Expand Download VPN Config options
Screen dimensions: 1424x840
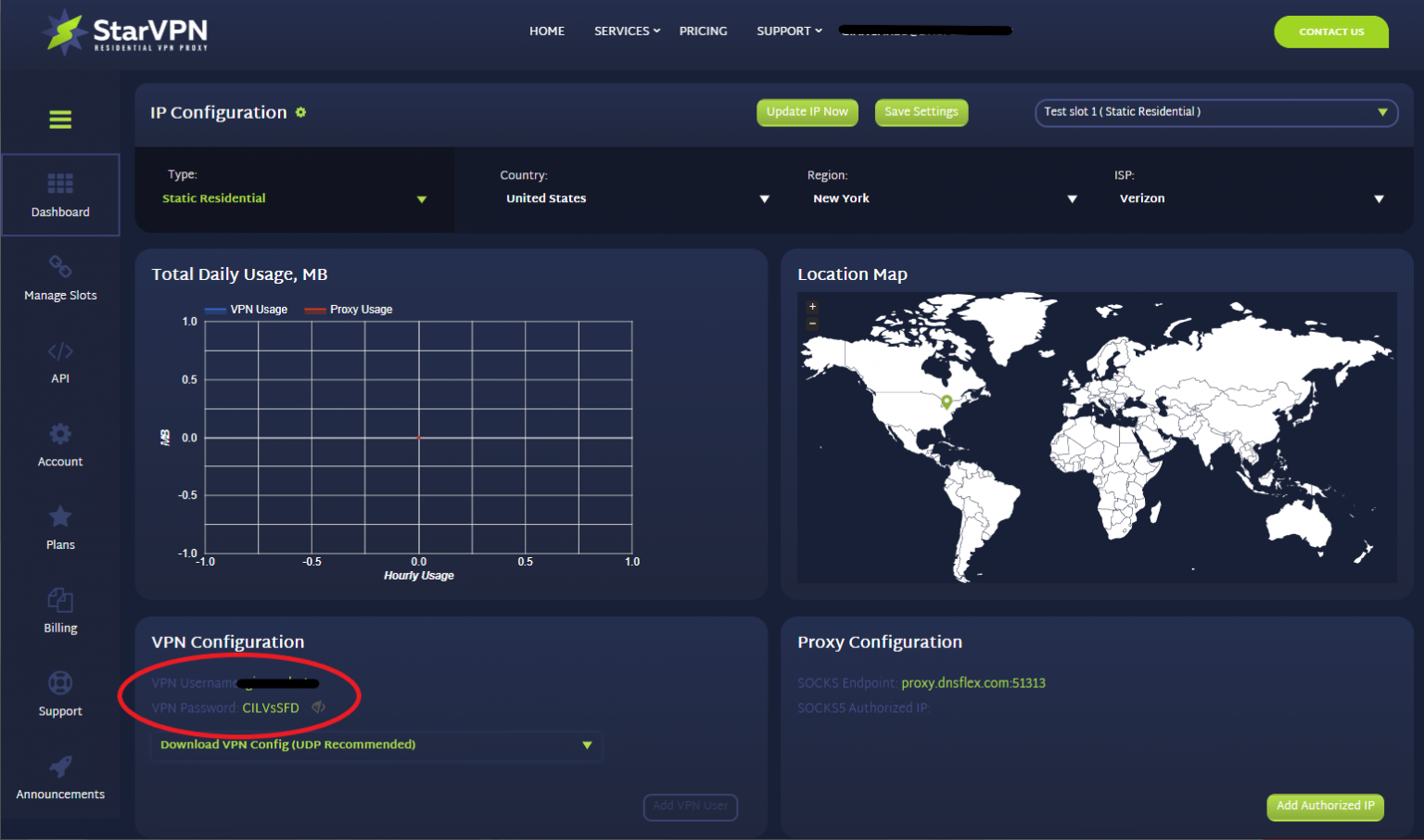point(587,745)
